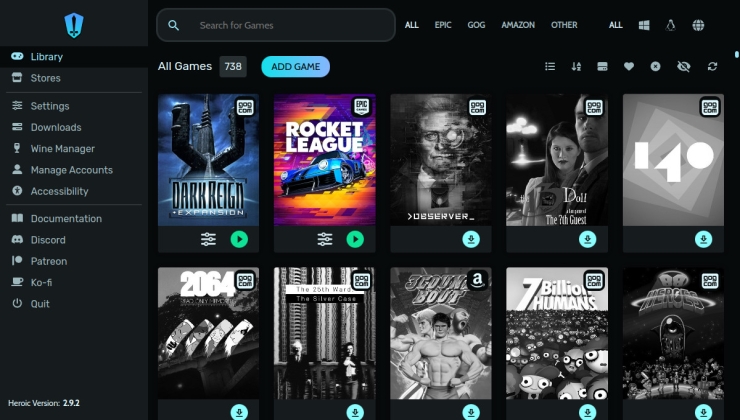Toggle showing hidden games
The height and width of the screenshot is (420, 740).
click(684, 67)
